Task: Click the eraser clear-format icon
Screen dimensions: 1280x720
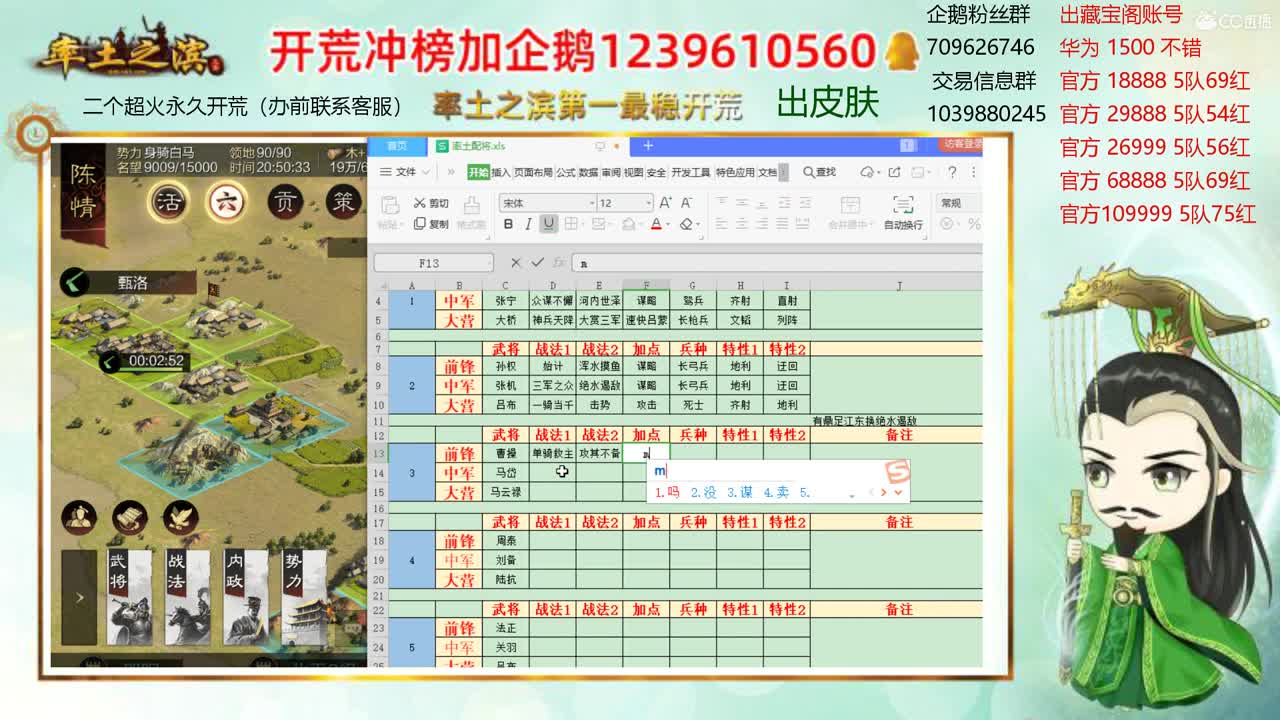Action: [686, 225]
